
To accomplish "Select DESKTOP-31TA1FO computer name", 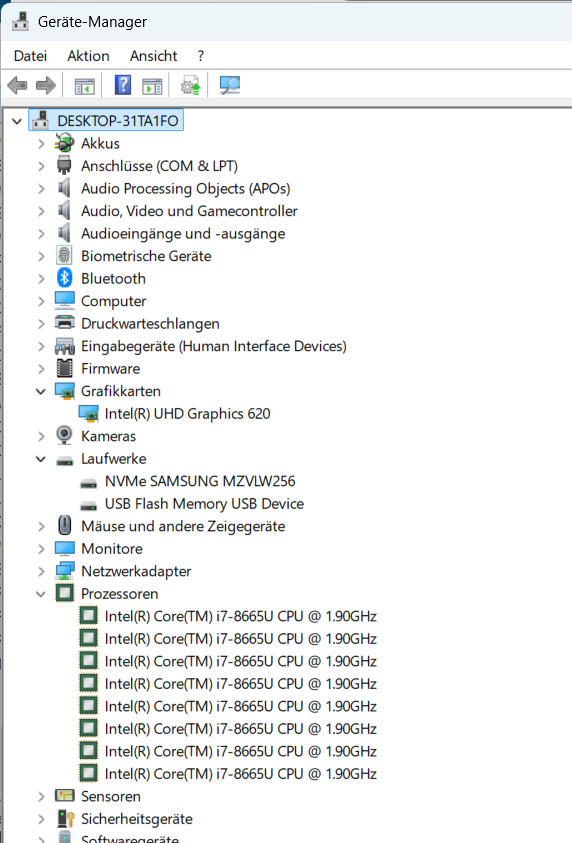I will pyautogui.click(x=118, y=121).
